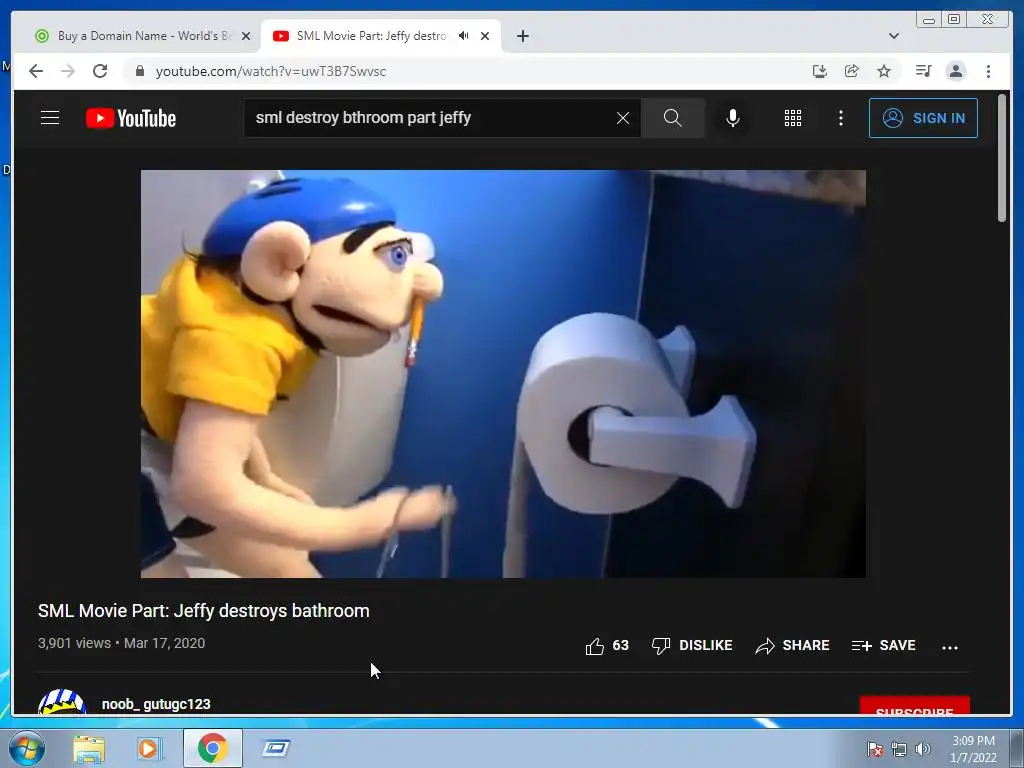1024x768 pixels.
Task: Dislike the video
Action: point(692,645)
